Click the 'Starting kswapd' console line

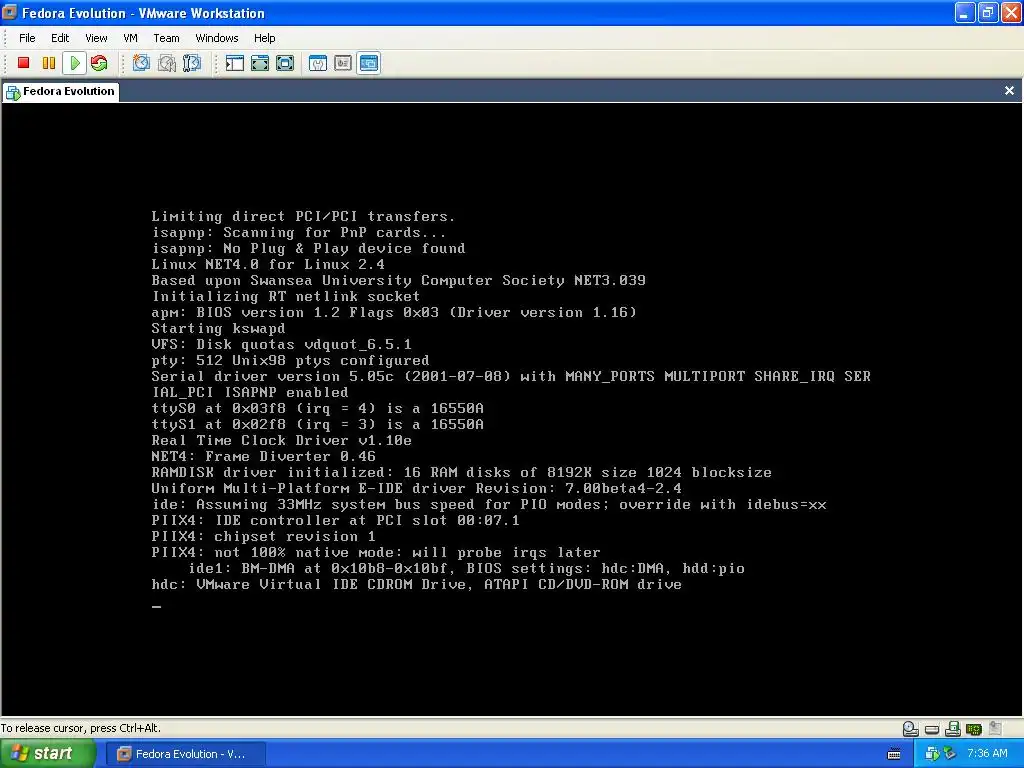[218, 328]
